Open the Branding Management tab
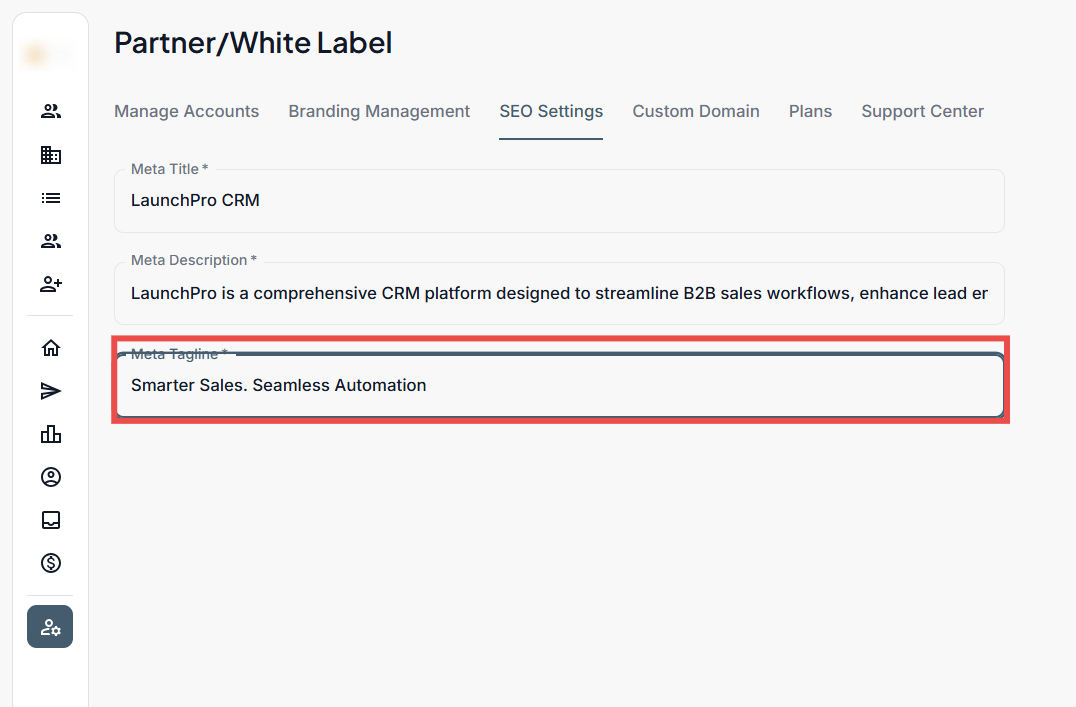 point(379,112)
